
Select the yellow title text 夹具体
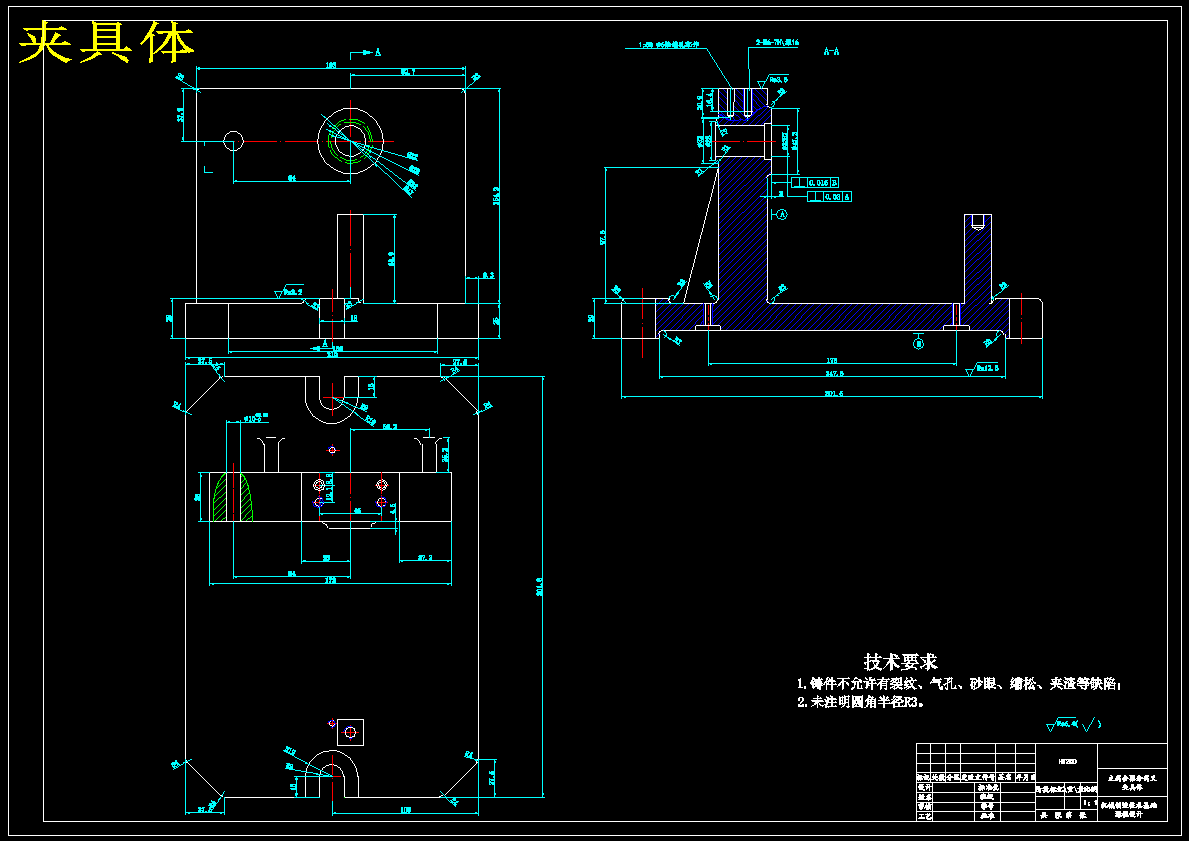click(x=106, y=43)
